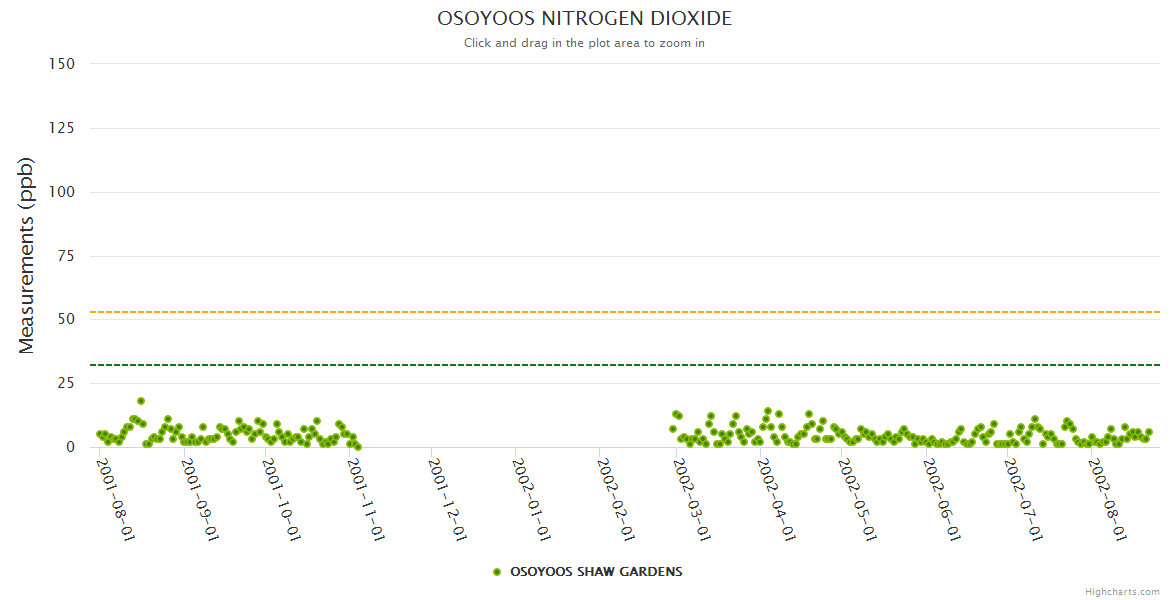Select the 2002-08-01 x-axis date label

point(1109,499)
